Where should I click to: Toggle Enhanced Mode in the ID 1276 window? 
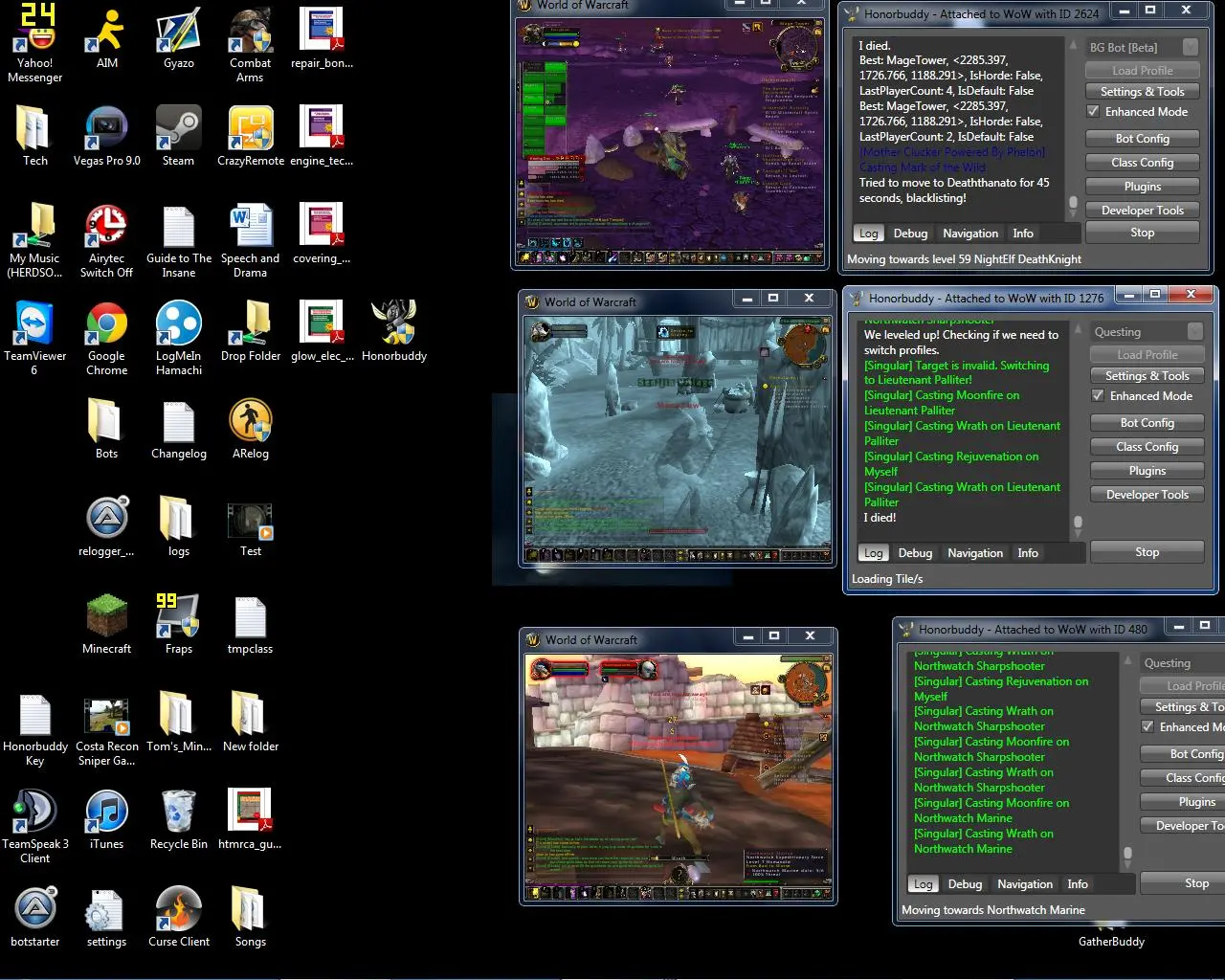click(x=1098, y=396)
